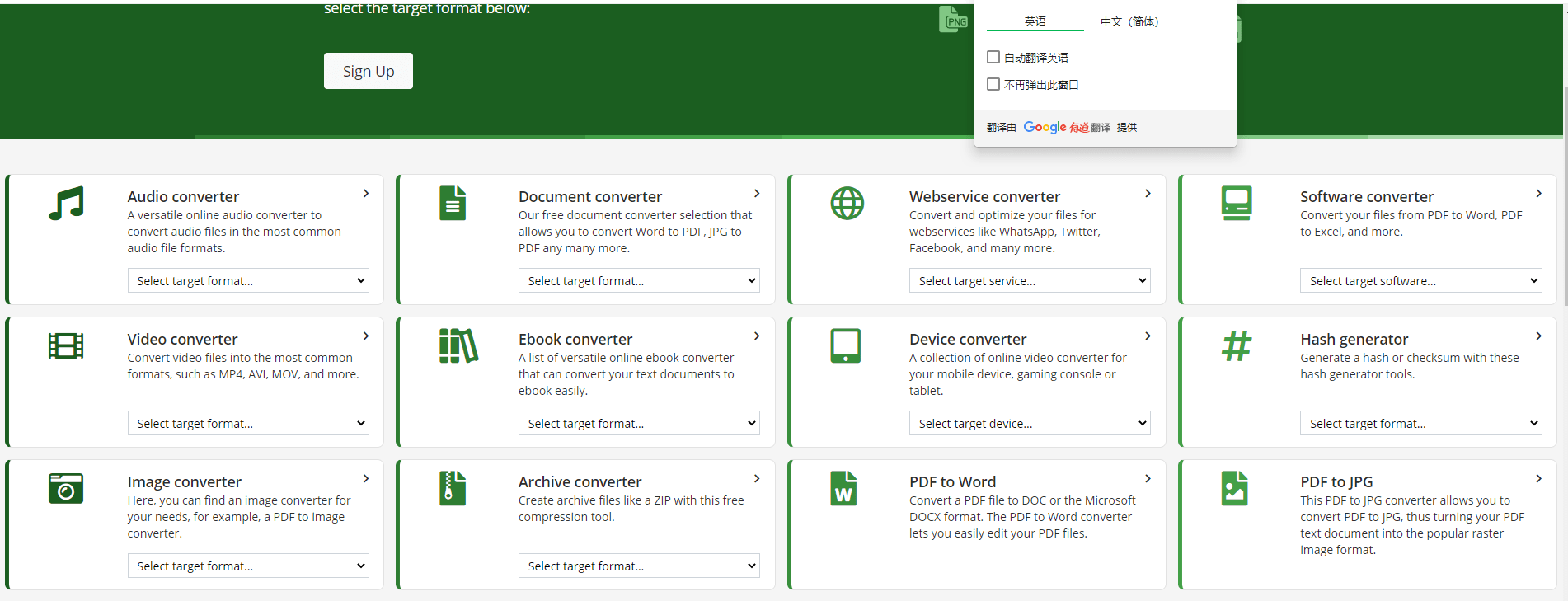
Task: Open Video converter target format dropdown
Action: [x=248, y=423]
